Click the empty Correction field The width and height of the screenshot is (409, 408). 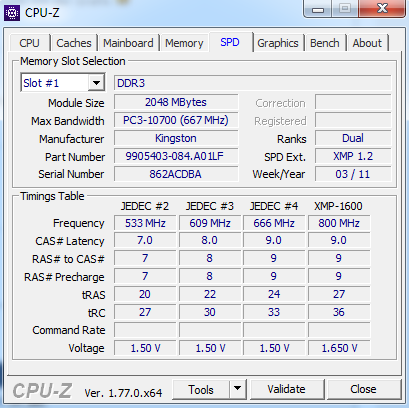pos(353,102)
